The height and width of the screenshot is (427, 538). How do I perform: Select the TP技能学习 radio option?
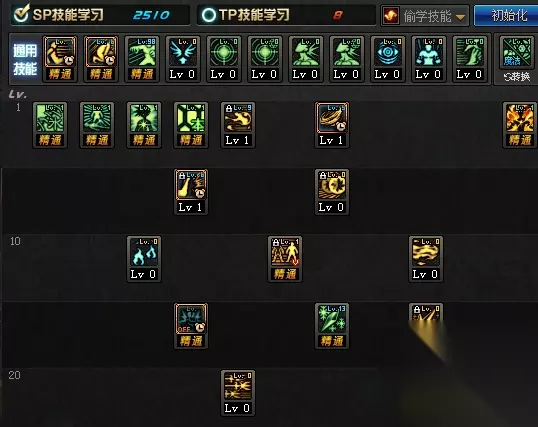(209, 15)
